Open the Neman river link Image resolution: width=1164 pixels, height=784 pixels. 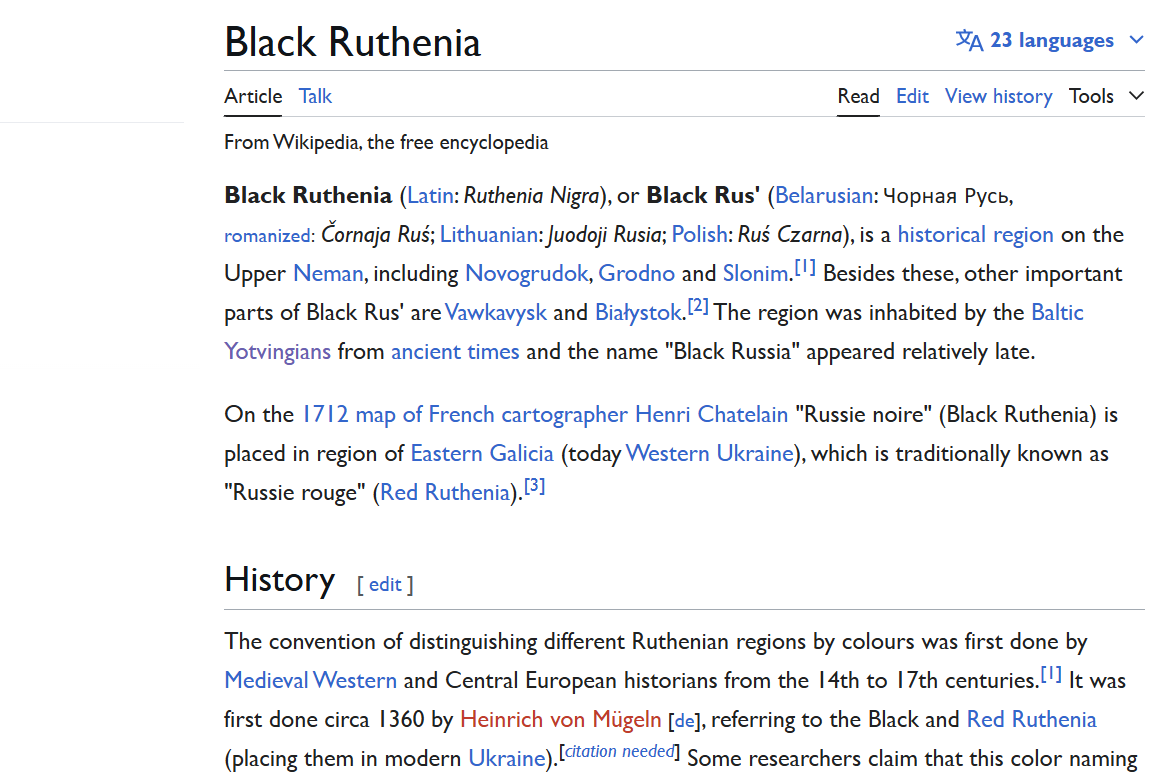(328, 274)
